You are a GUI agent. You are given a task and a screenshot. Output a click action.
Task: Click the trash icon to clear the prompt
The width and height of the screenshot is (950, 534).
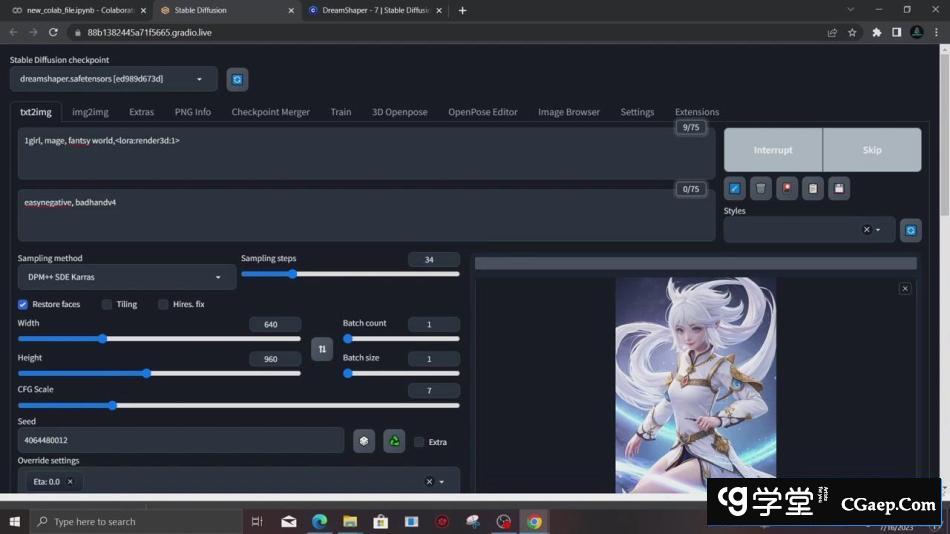point(761,188)
